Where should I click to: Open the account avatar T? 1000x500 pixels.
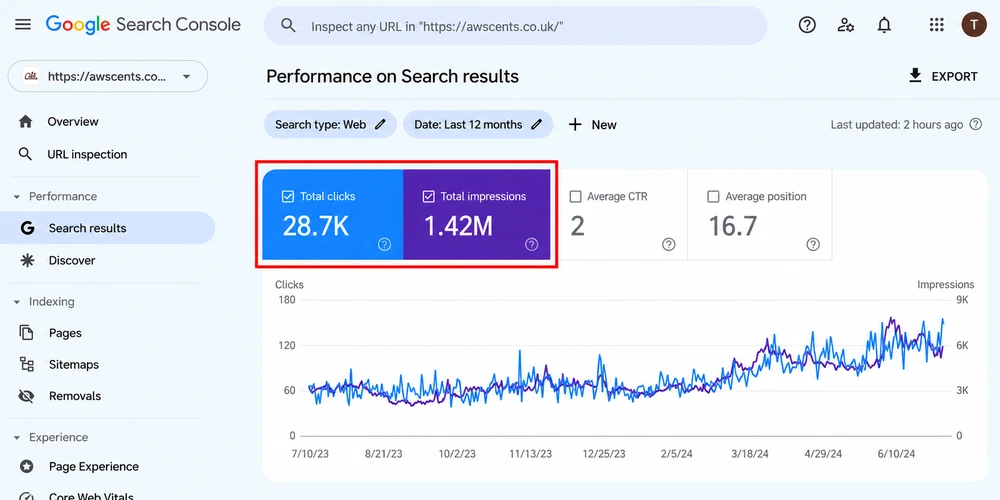tap(974, 25)
